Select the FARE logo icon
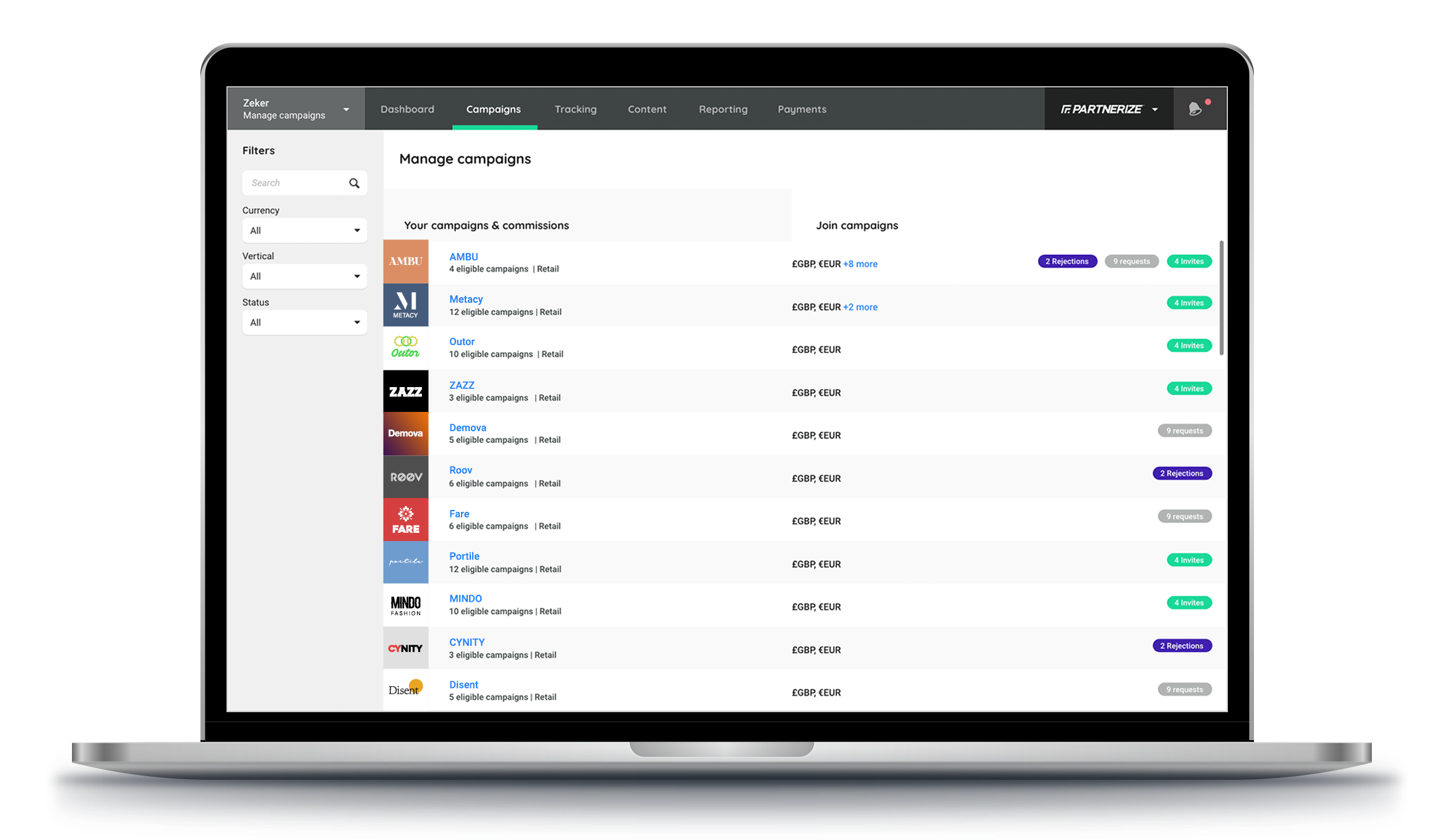This screenshot has width=1455, height=840. (405, 519)
